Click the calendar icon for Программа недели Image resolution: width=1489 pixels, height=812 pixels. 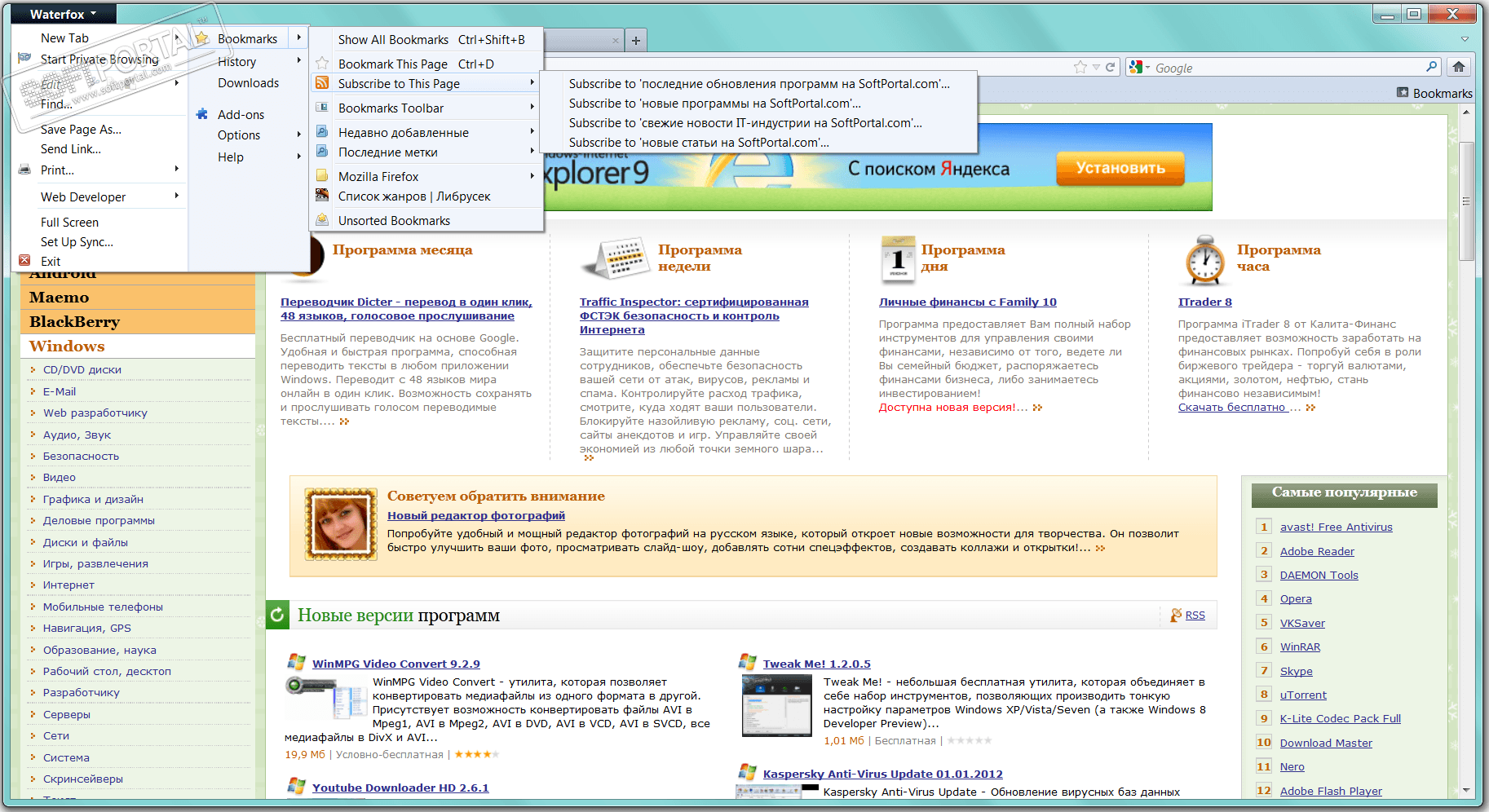click(x=616, y=259)
